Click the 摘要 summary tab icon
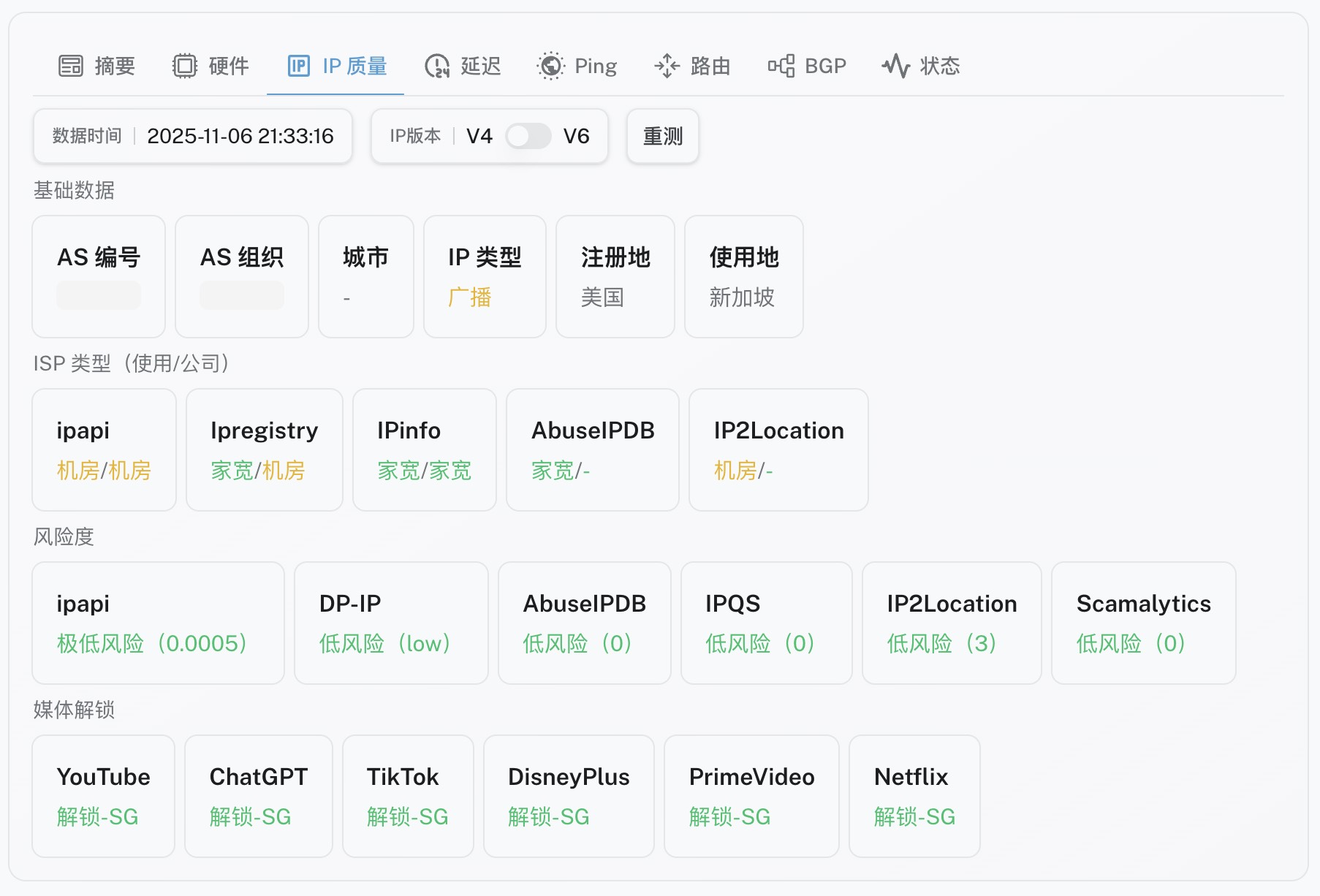The image size is (1320, 896). coord(71,66)
